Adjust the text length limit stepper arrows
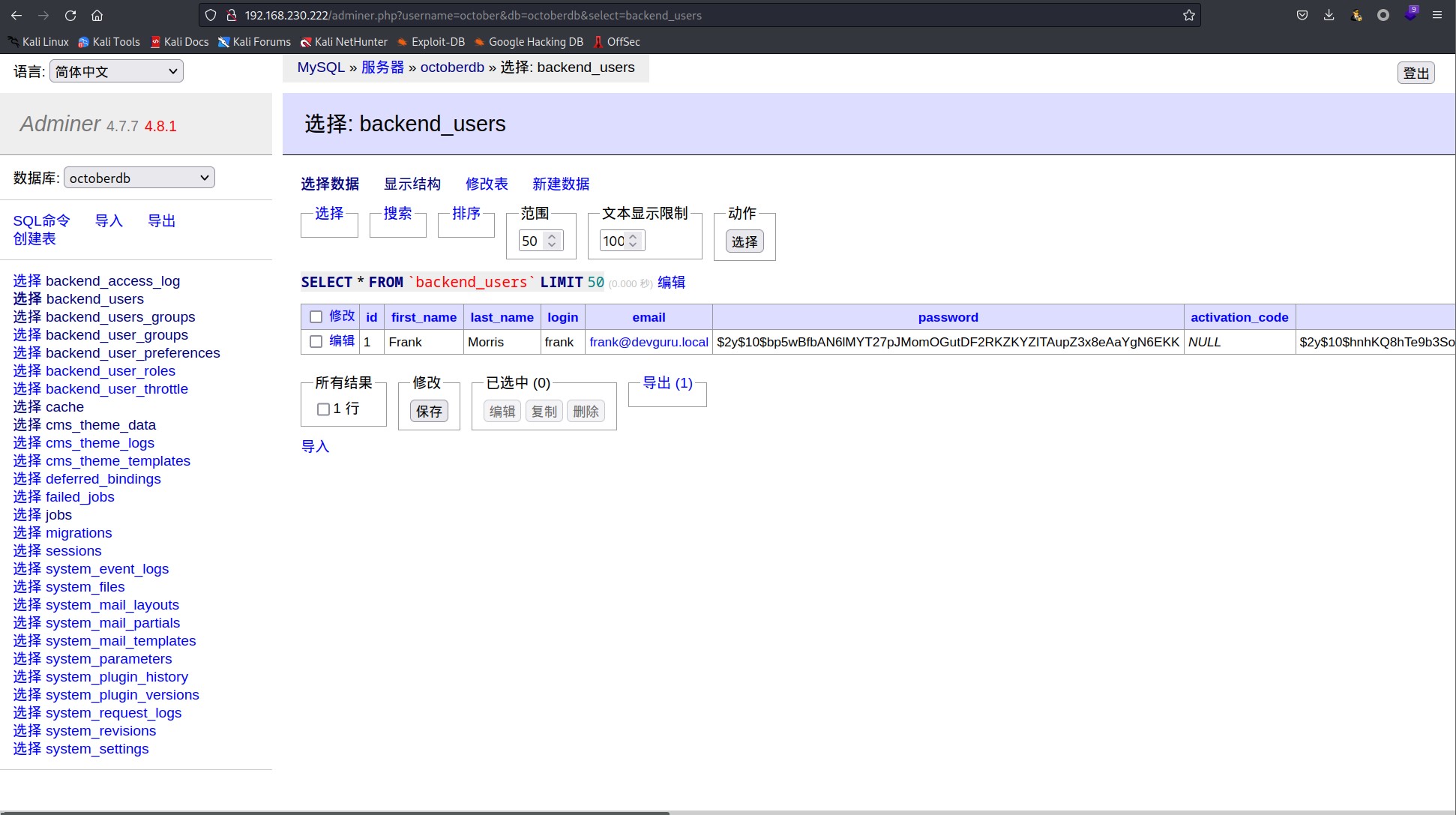This screenshot has height=815, width=1456. (x=634, y=241)
